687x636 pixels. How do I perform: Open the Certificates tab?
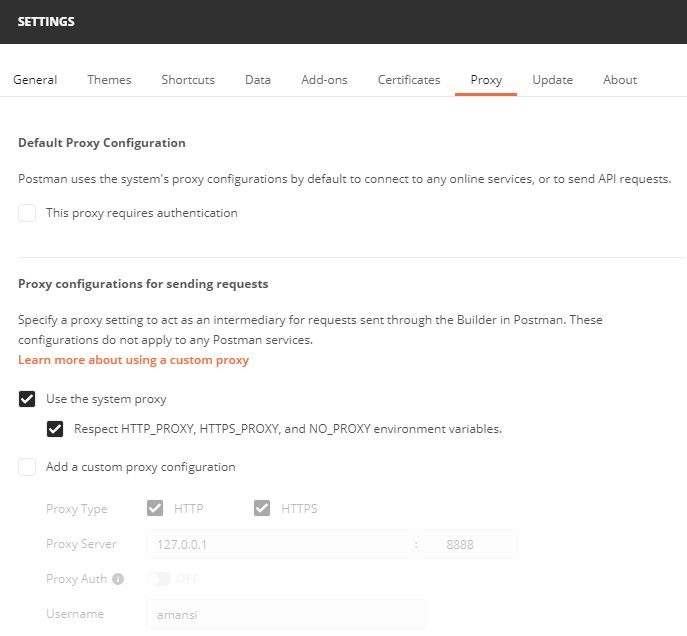click(x=409, y=80)
